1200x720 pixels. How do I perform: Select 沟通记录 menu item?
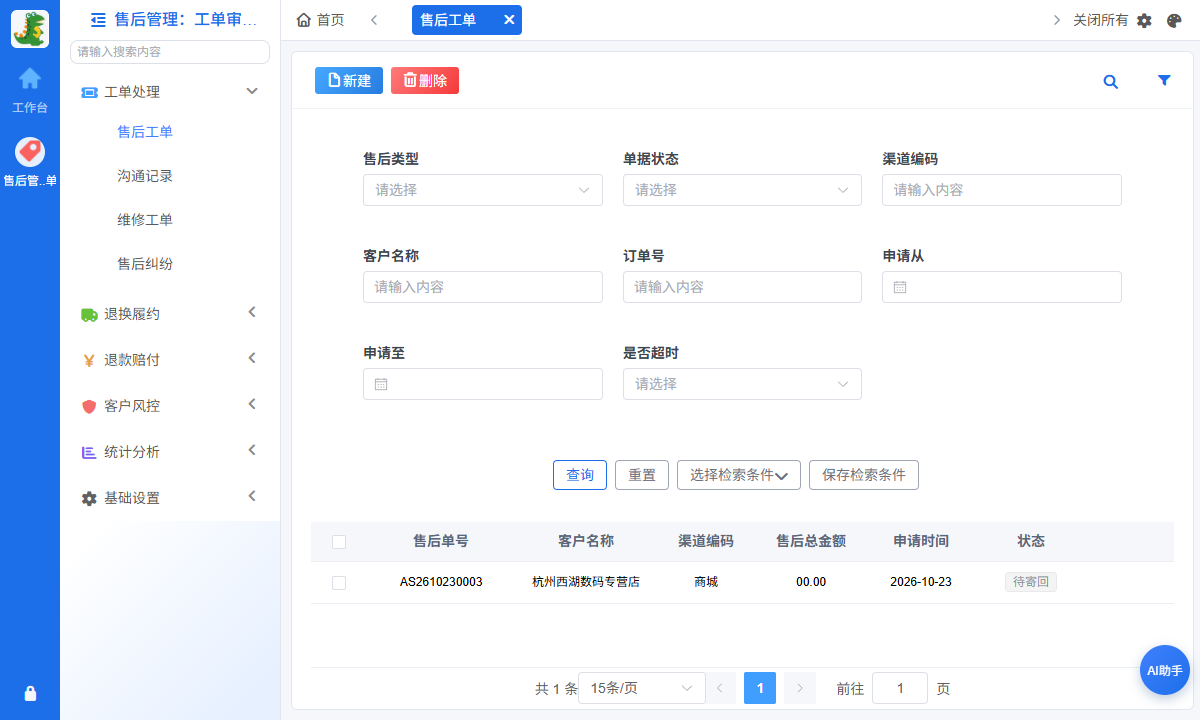145,176
